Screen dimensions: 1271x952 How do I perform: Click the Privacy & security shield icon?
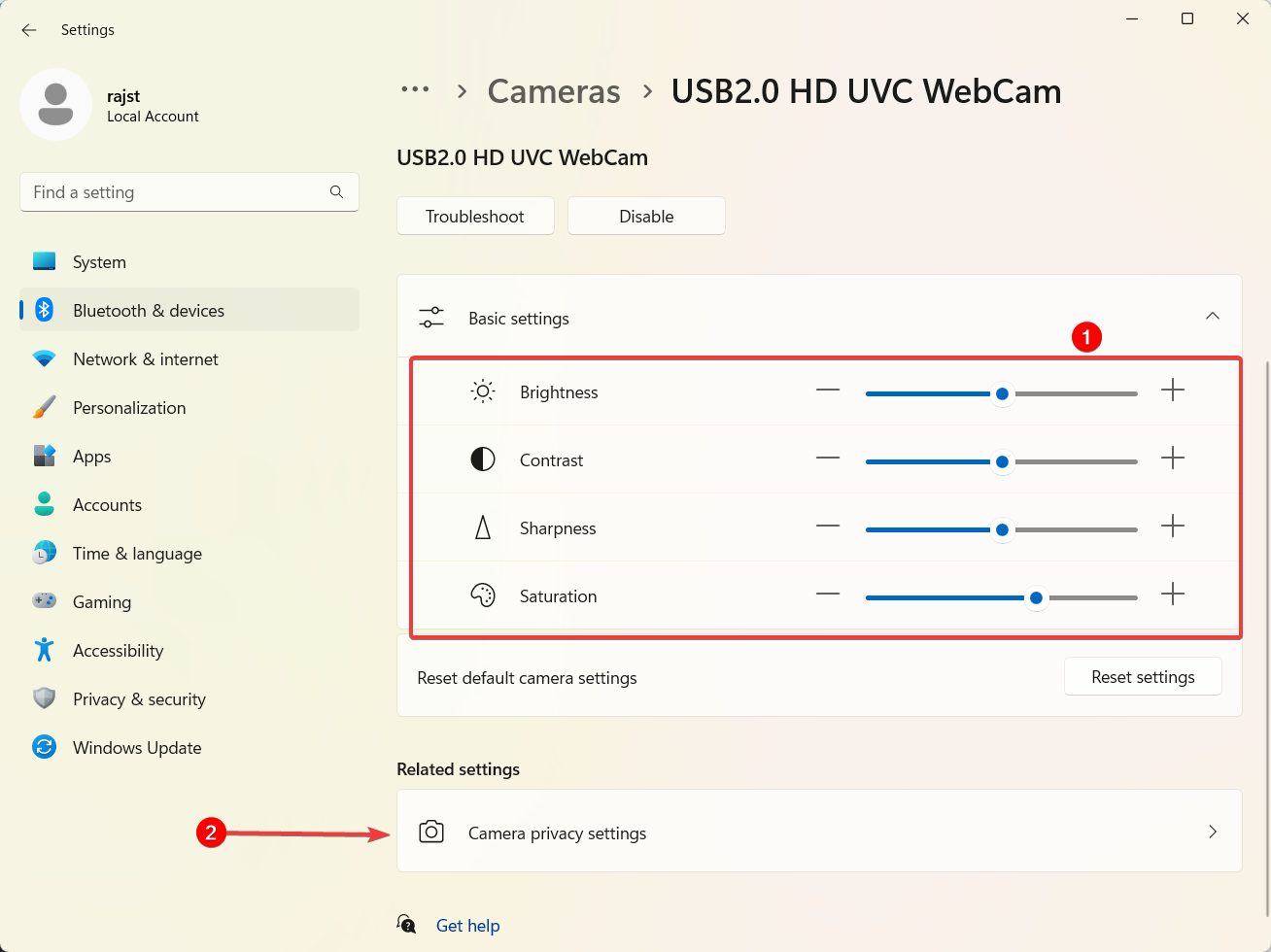tap(44, 698)
